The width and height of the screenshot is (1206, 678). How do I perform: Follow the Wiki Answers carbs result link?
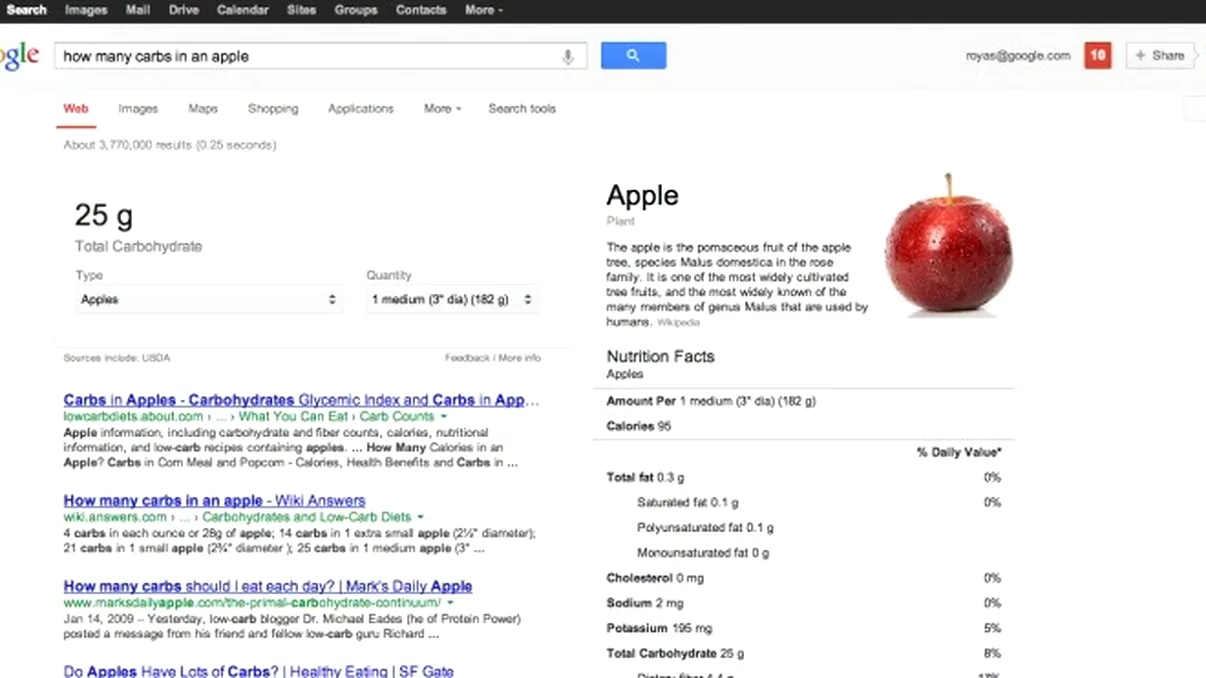tap(214, 500)
